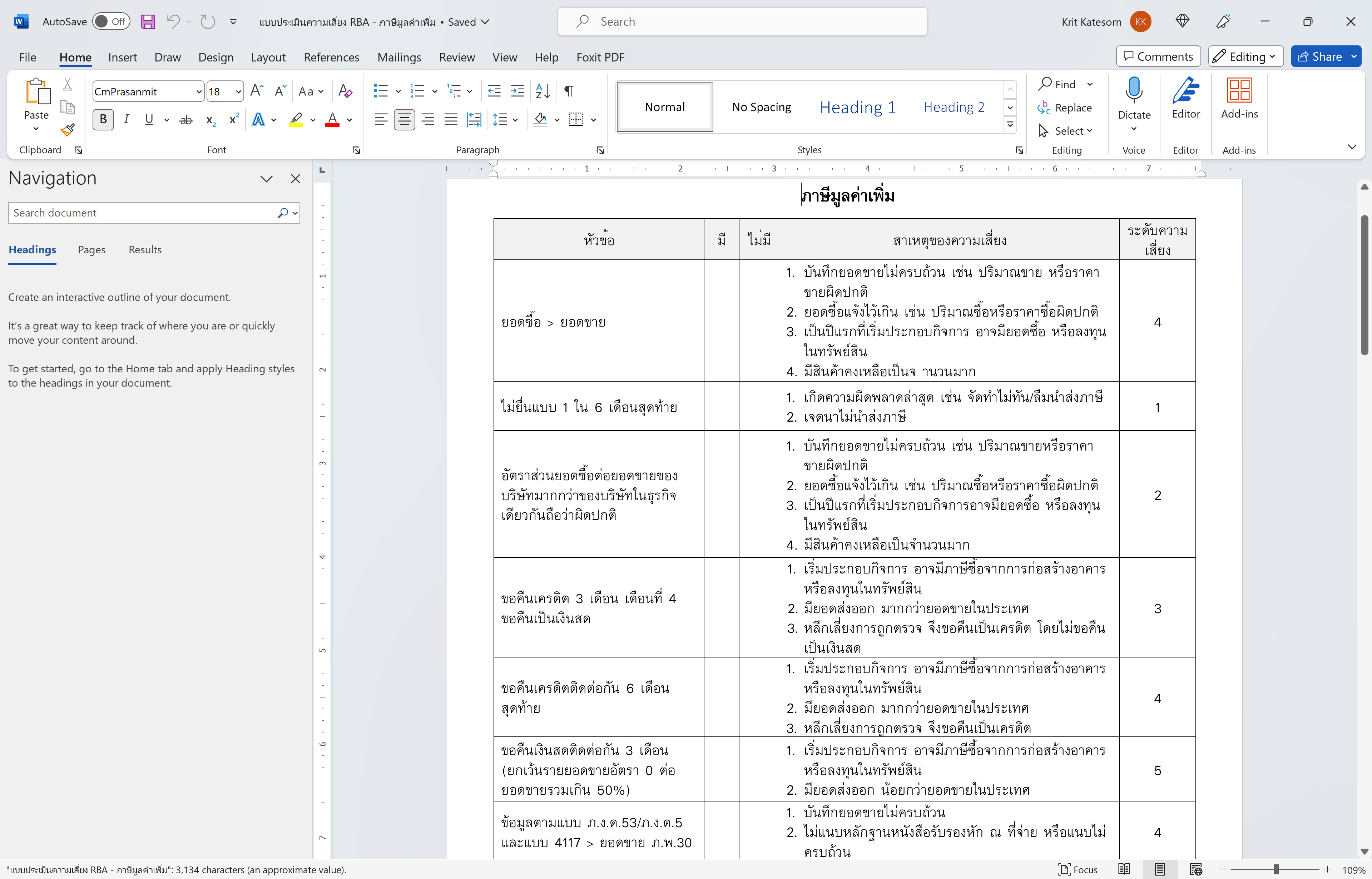Toggle AutoSave switch
The width and height of the screenshot is (1372, 879).
click(x=111, y=22)
